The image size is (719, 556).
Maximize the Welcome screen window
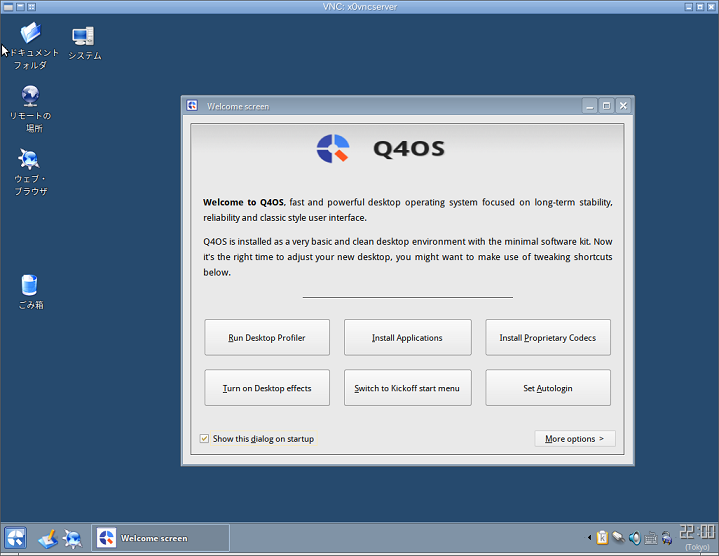pyautogui.click(x=606, y=106)
